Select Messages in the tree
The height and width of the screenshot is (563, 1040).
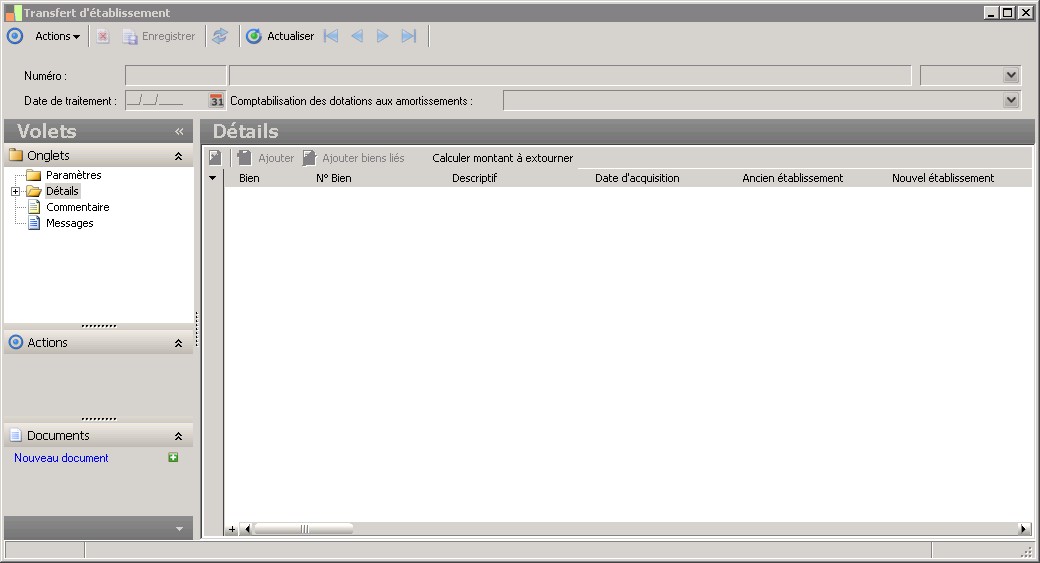coord(70,223)
